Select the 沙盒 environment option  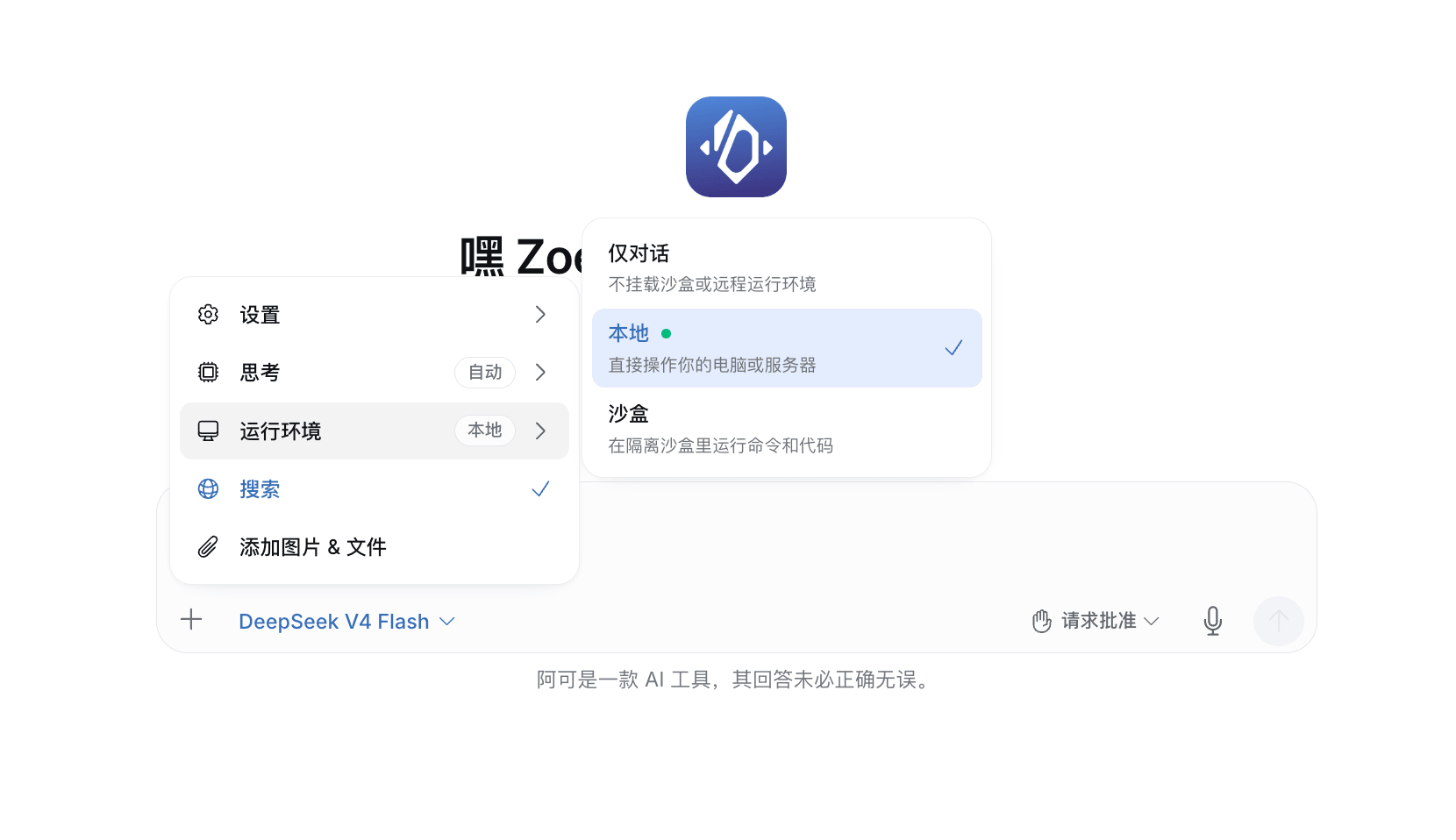(x=787, y=429)
